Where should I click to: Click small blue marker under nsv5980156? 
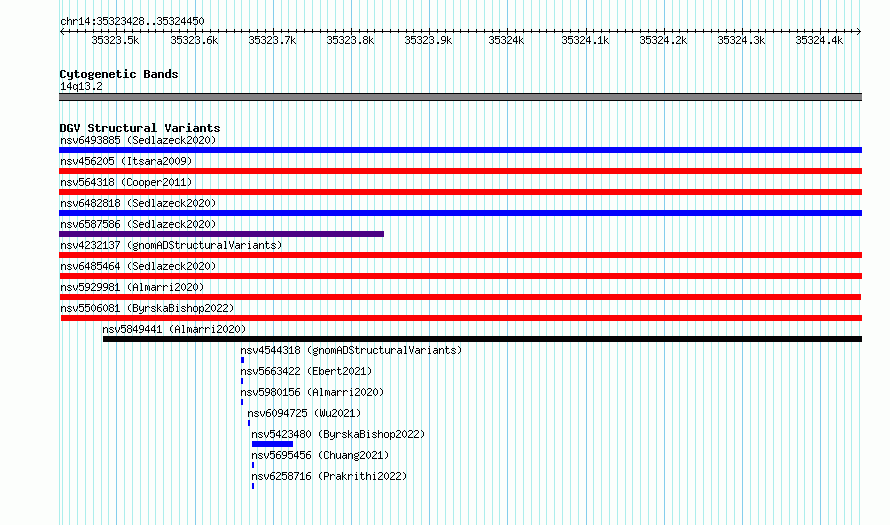click(242, 402)
